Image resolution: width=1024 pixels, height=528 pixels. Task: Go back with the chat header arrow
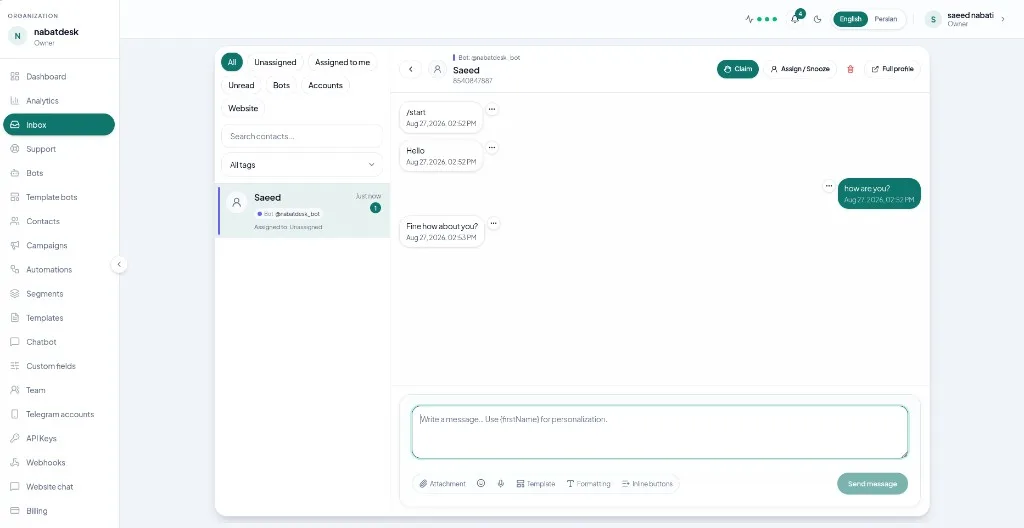(410, 69)
